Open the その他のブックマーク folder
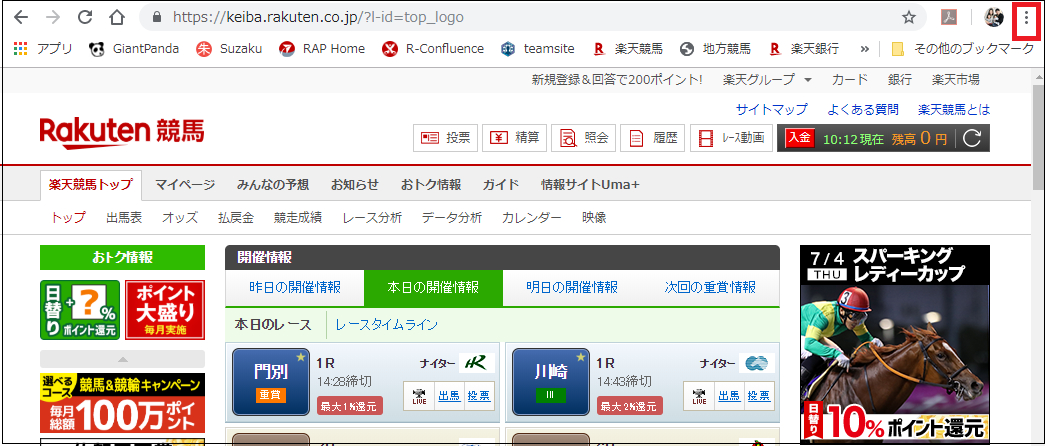The image size is (1045, 446). tap(964, 49)
